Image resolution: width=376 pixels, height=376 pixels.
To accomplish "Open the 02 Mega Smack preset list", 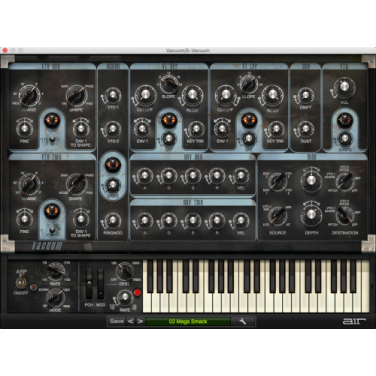I will point(188,321).
